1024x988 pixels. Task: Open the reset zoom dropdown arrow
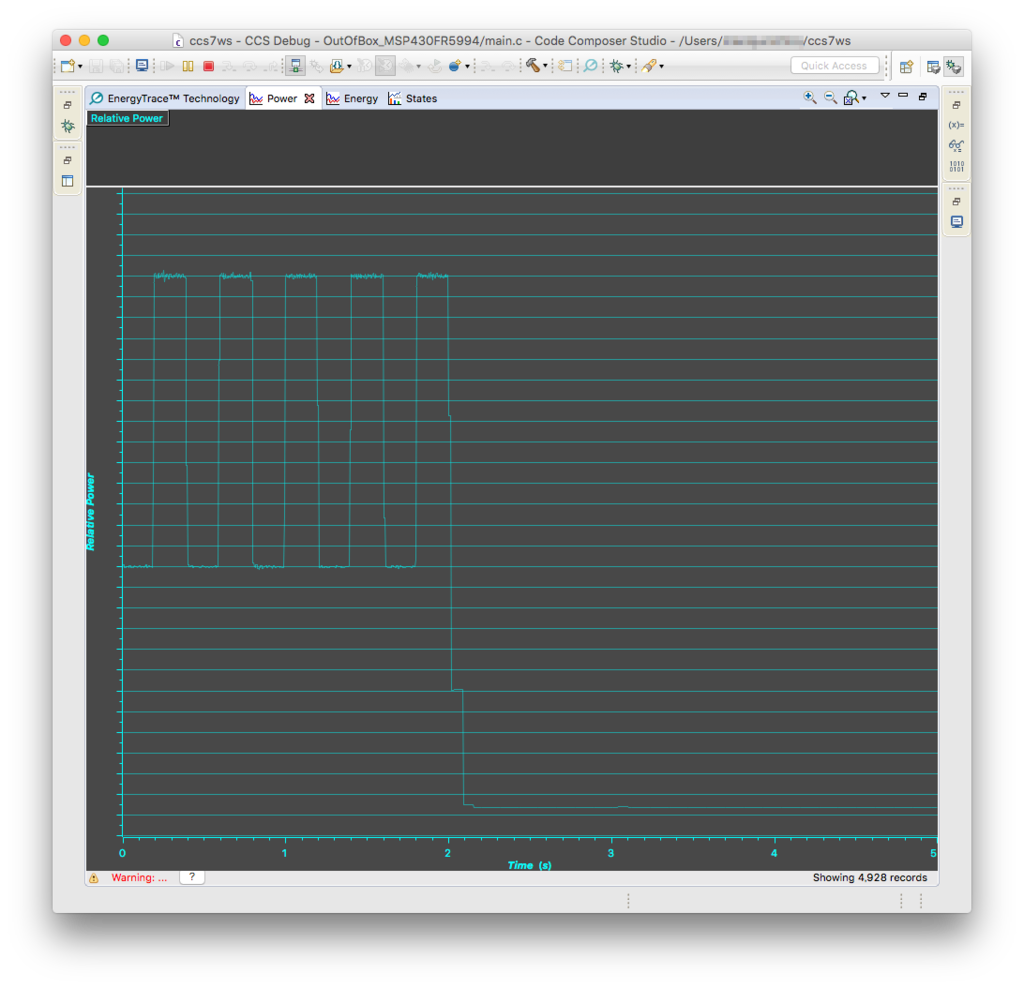pyautogui.click(x=864, y=99)
